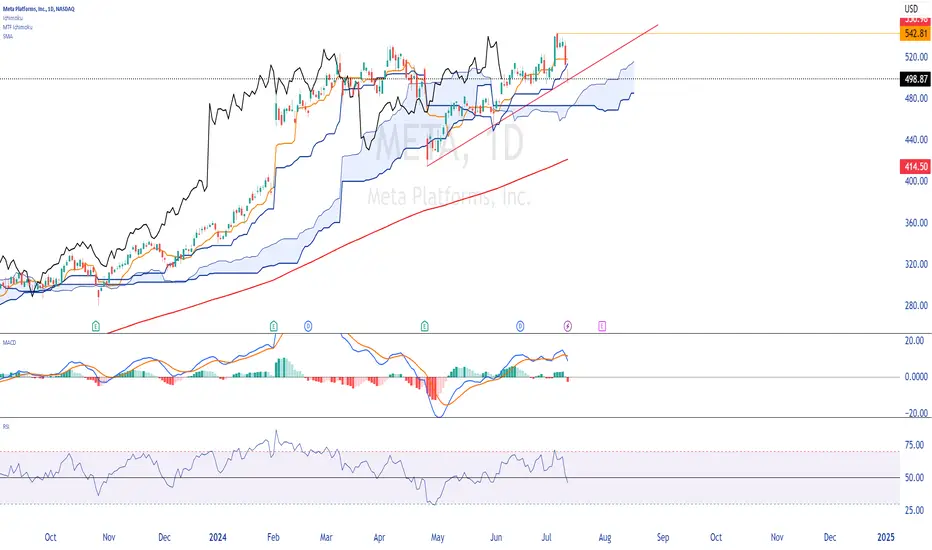Open the upcoming earnings marker in late July
The image size is (932, 550).
(602, 326)
